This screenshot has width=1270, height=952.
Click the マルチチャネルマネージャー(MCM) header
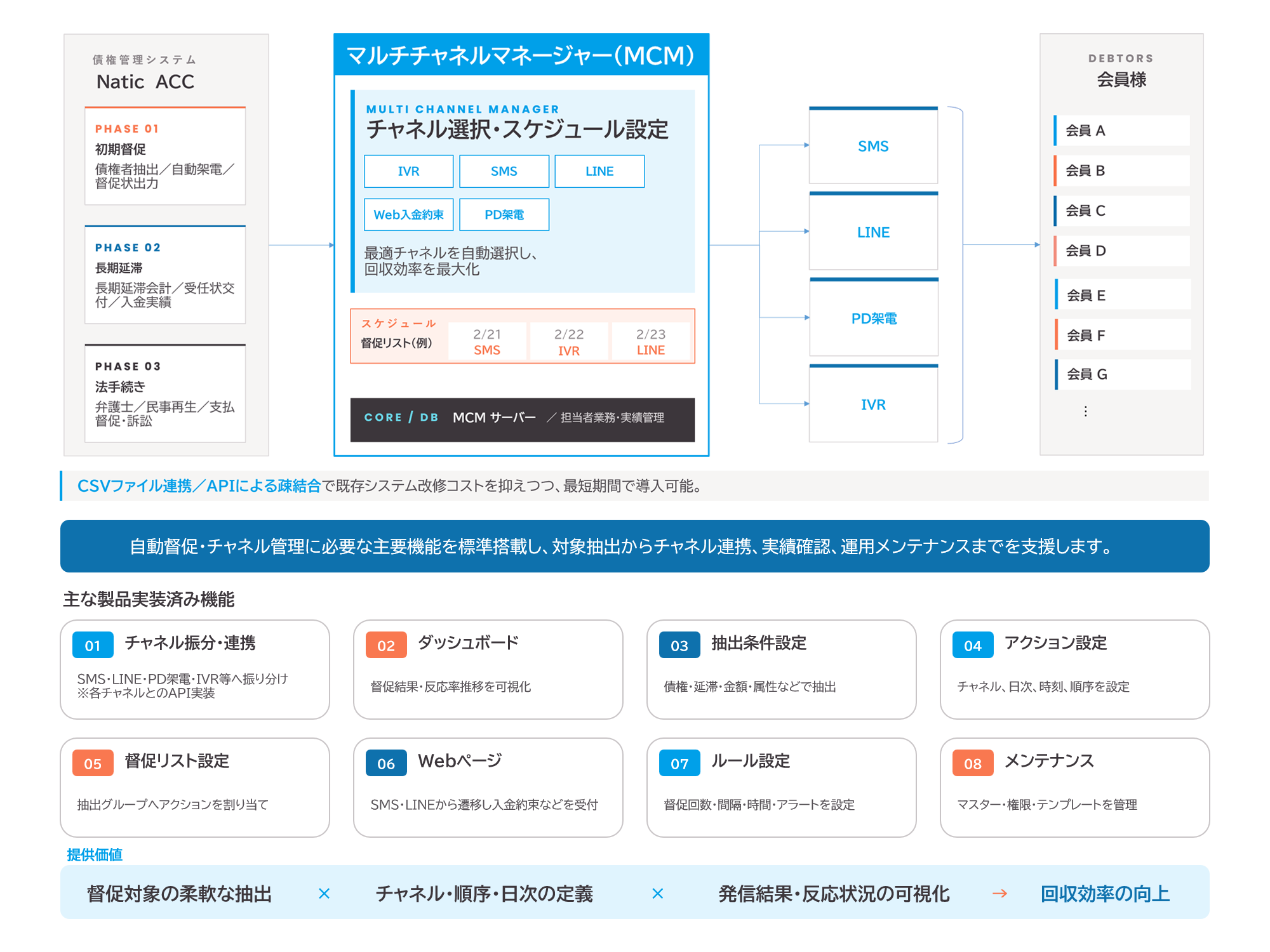tap(521, 55)
